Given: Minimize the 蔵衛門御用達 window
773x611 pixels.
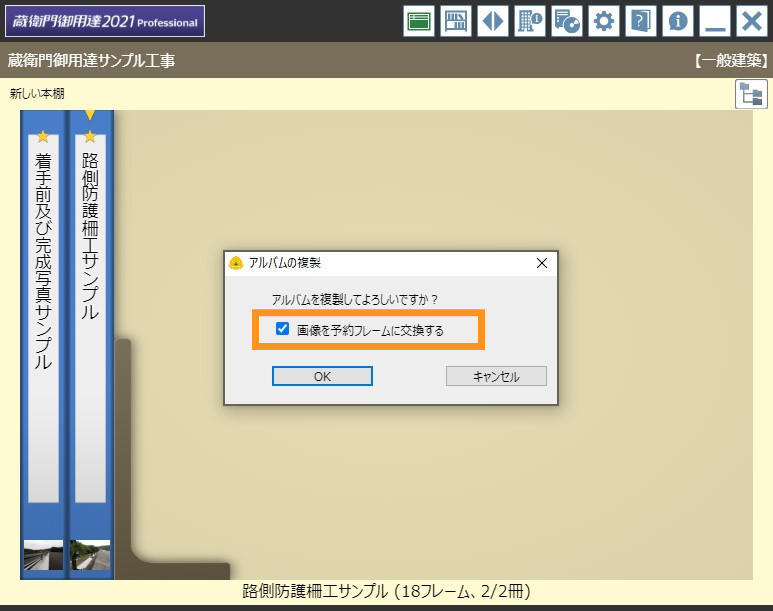Looking at the screenshot, I should click(714, 21).
